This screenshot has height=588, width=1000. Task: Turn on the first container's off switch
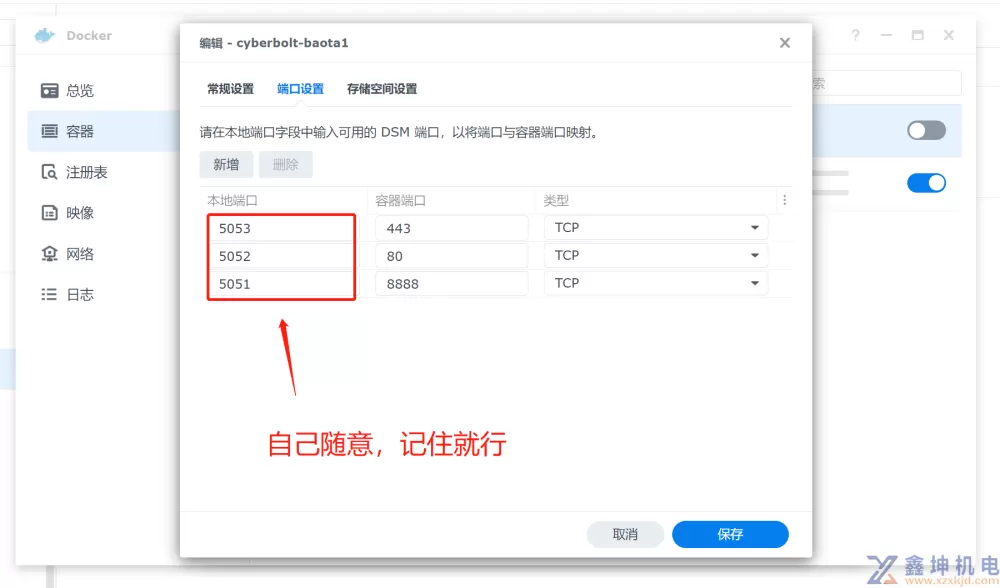tap(926, 131)
